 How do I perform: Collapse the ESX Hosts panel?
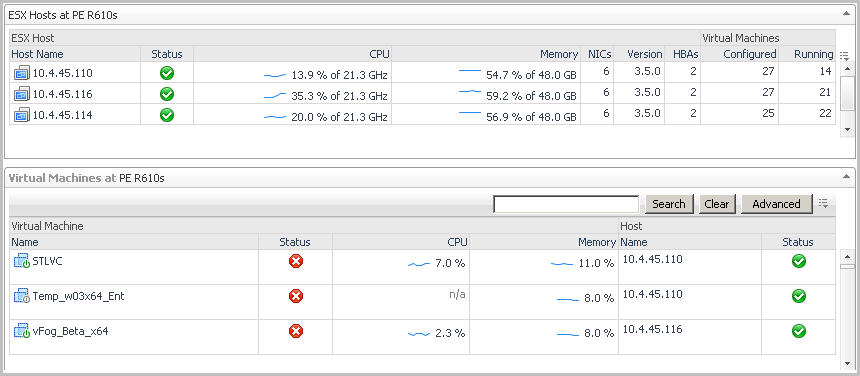(846, 14)
